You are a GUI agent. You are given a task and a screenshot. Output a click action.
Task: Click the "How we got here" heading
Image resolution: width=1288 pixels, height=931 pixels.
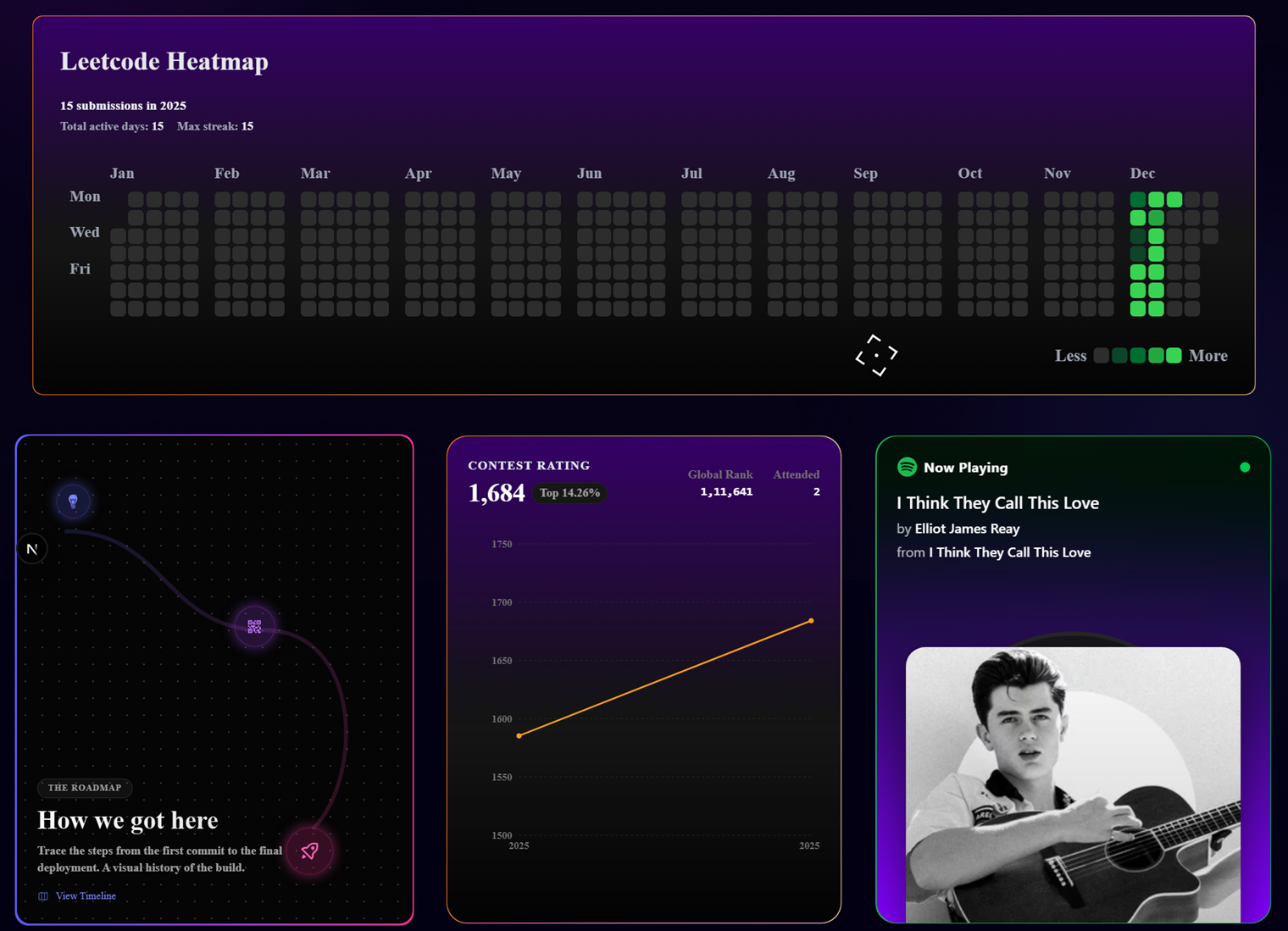pyautogui.click(x=128, y=820)
